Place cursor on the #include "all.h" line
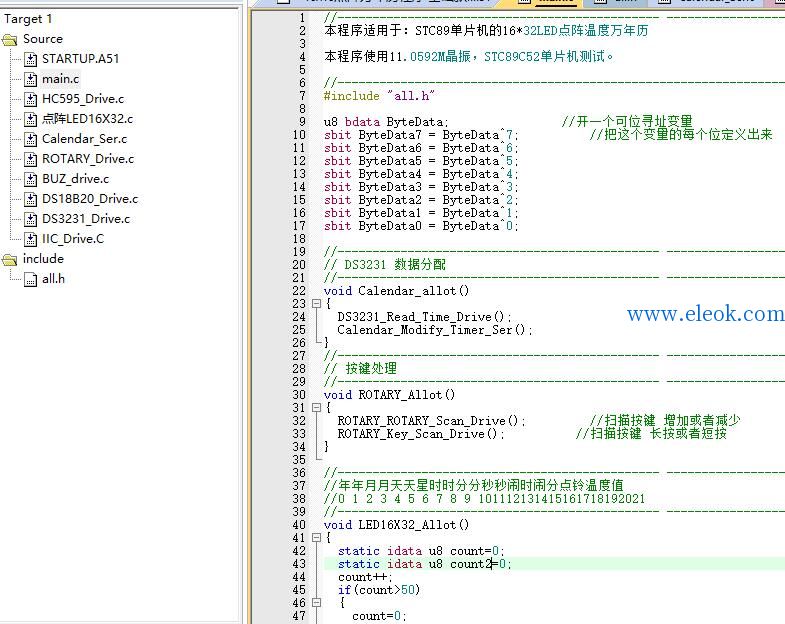Viewport: 785px width, 624px height. pos(379,96)
